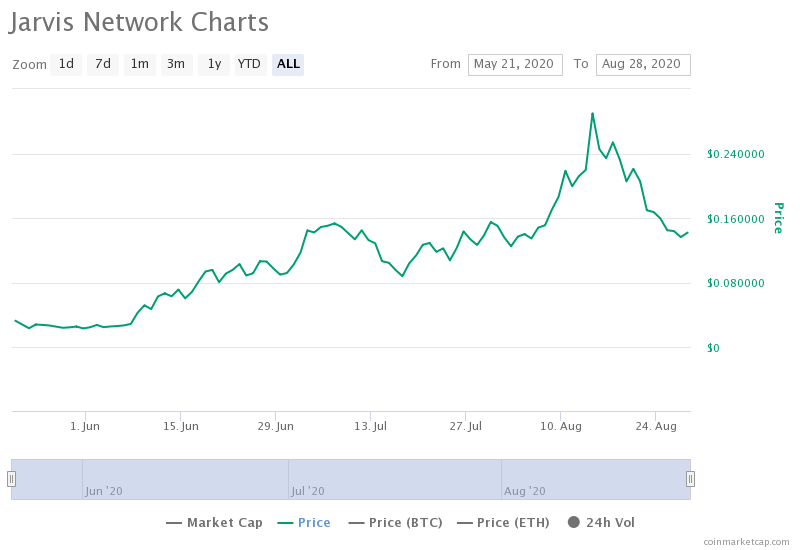Toggle the Price series in legend
This screenshot has height=550, width=800.
click(304, 522)
